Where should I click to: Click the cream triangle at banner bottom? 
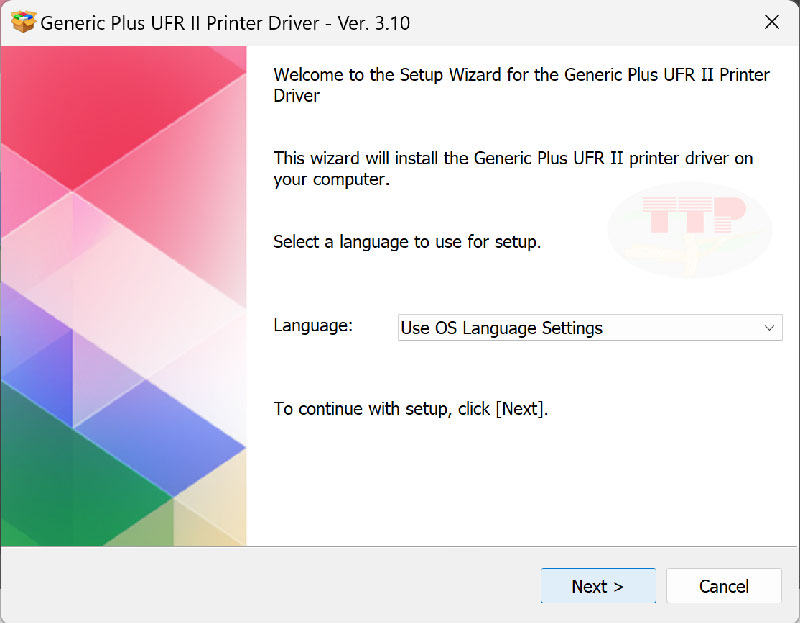click(x=215, y=510)
